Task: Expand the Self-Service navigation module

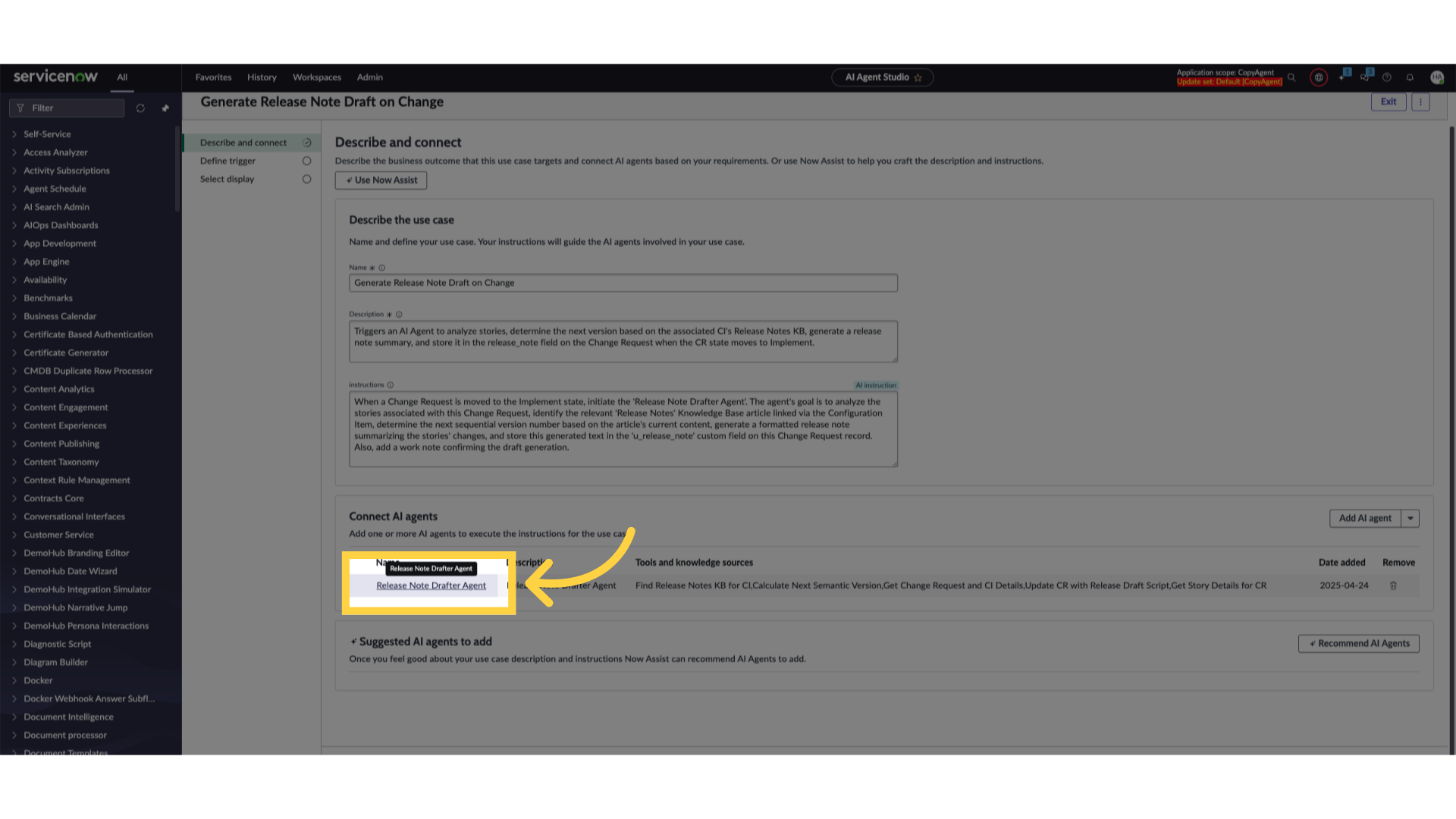Action: (14, 134)
